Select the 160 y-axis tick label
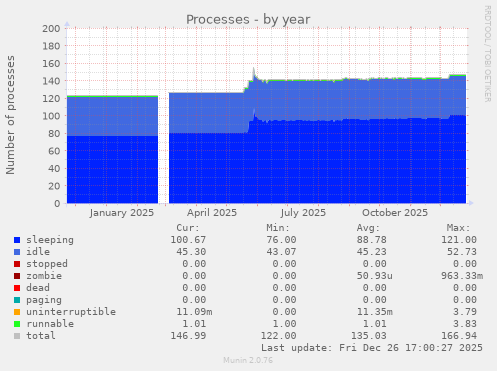 pyautogui.click(x=51, y=63)
